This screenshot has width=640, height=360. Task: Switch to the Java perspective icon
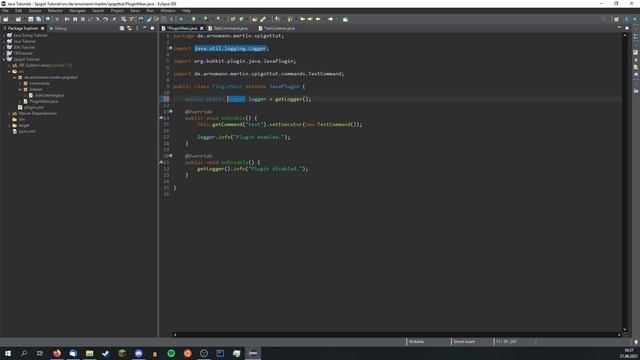(627, 19)
